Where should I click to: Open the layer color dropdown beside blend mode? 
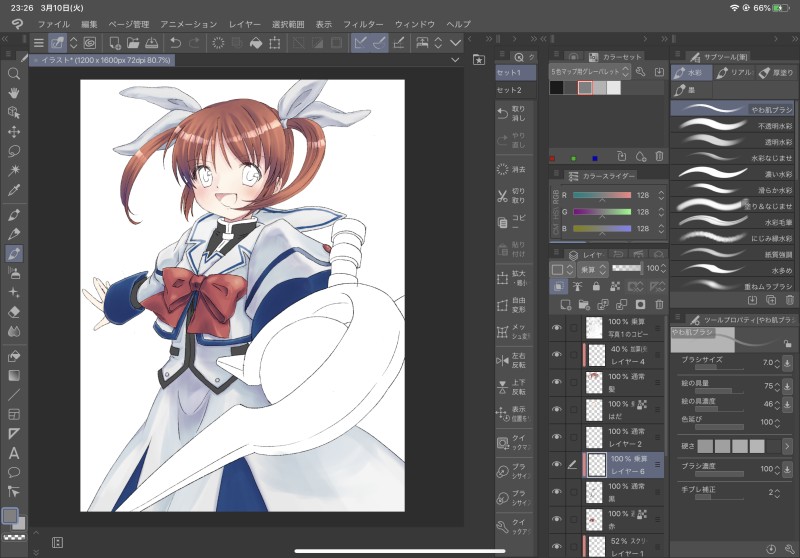point(562,269)
